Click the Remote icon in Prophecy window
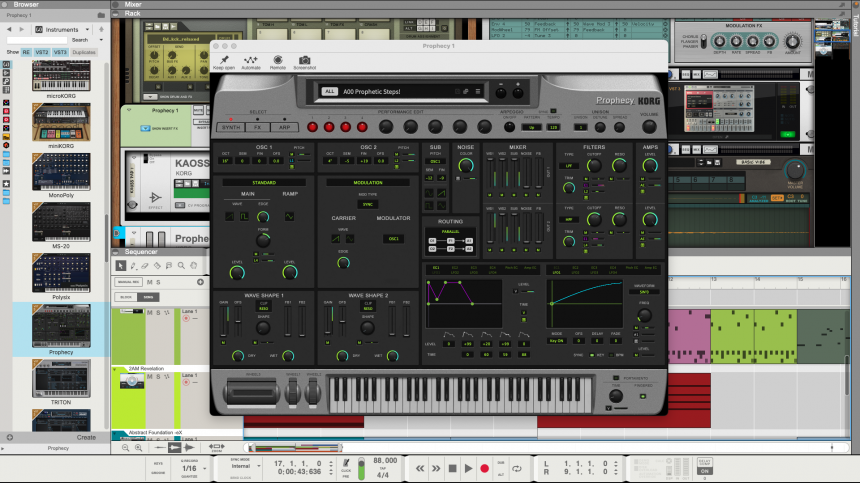Screen dimensions: 860x483 pyautogui.click(x=278, y=60)
